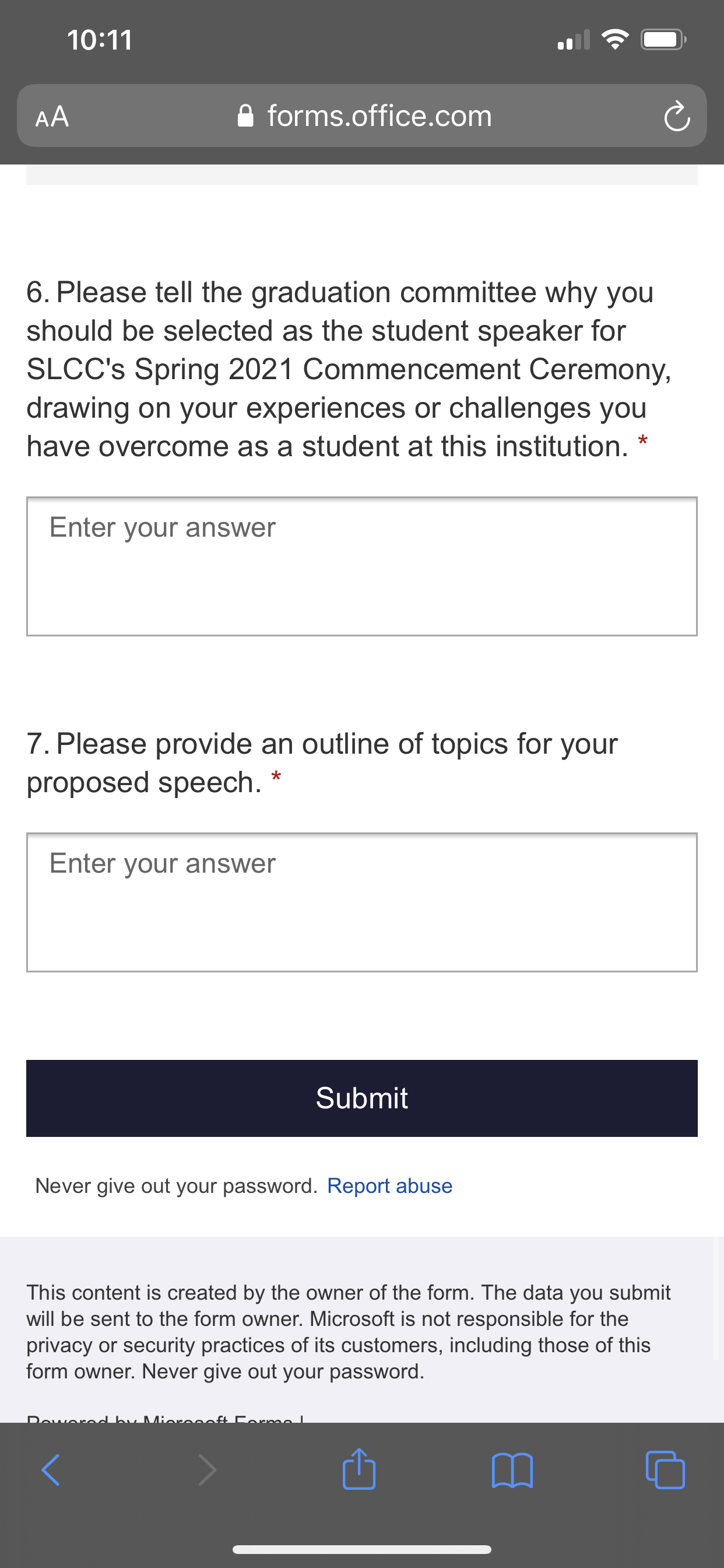
Task: Focus the question 6 answer box
Action: tap(362, 566)
